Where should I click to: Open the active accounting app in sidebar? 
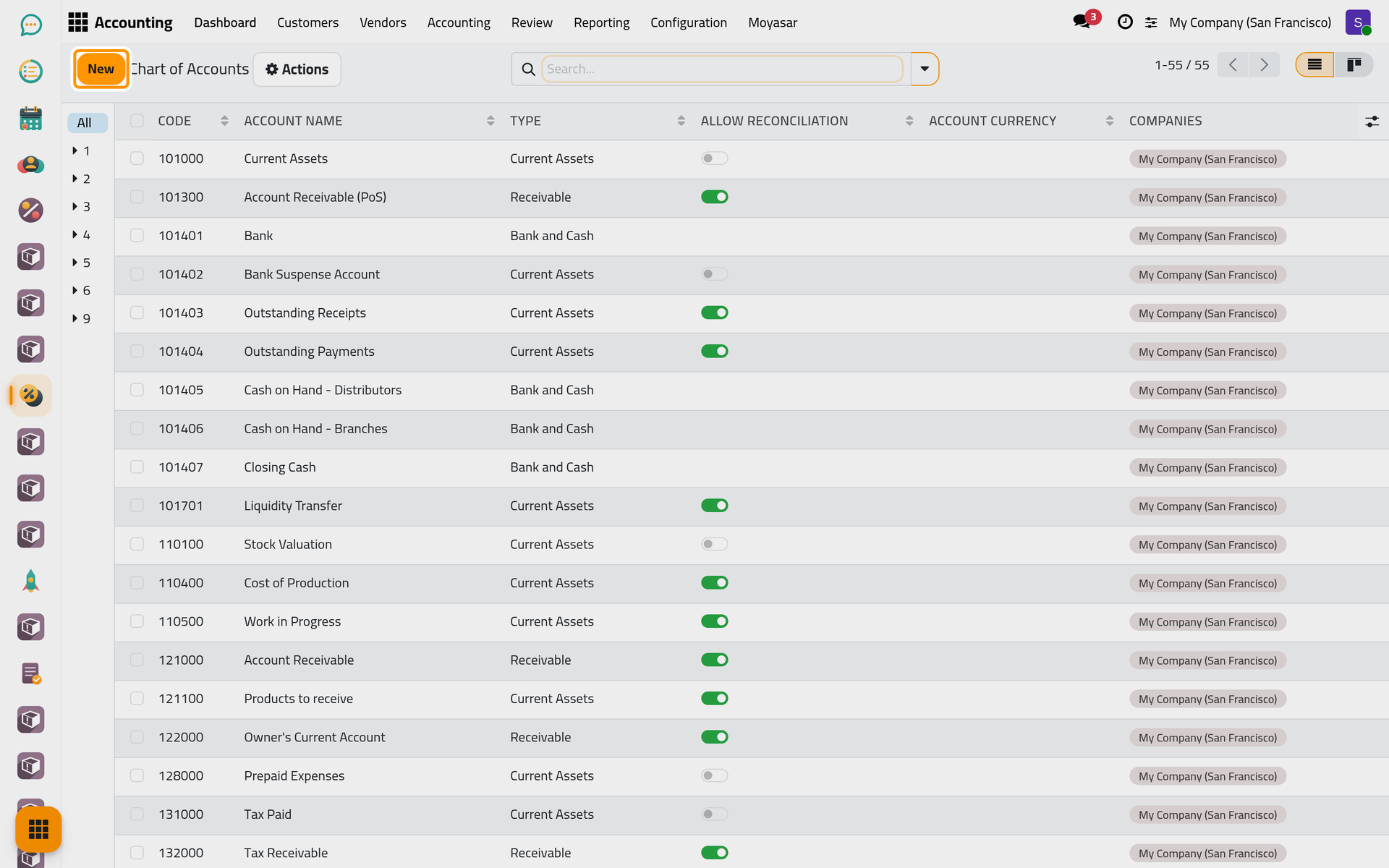(30, 395)
